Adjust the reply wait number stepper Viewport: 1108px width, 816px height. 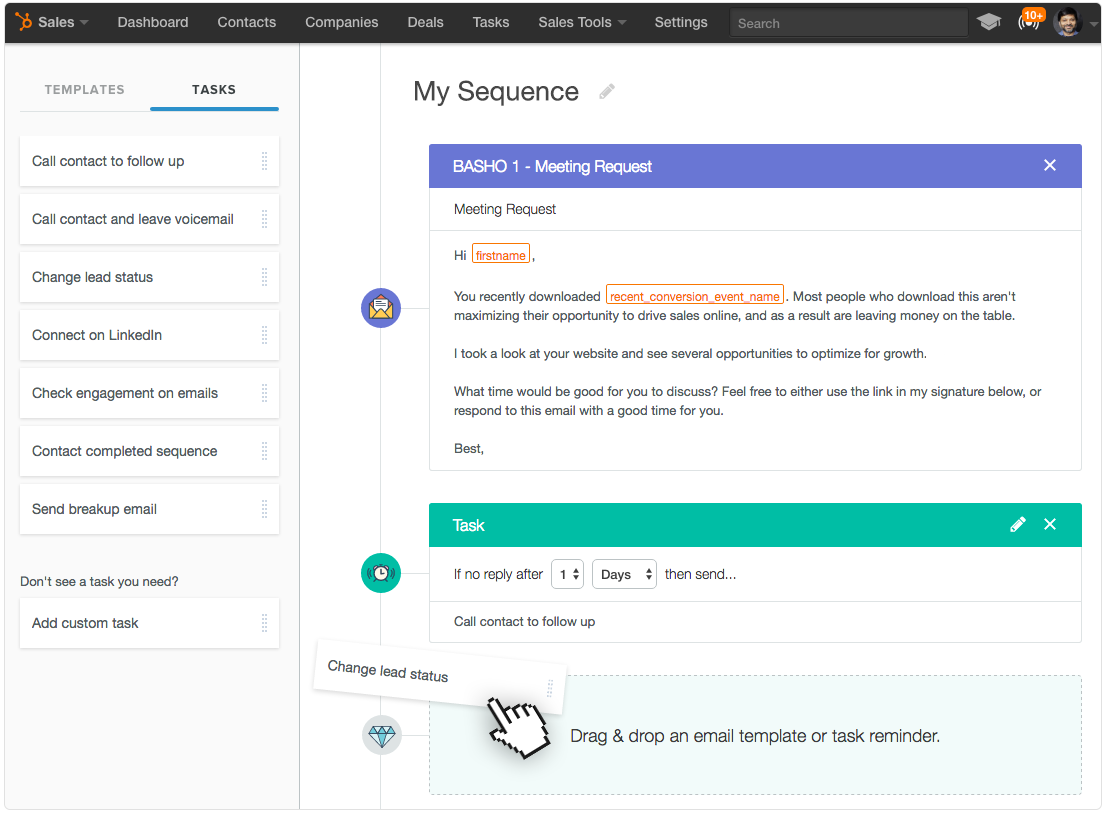click(x=567, y=574)
